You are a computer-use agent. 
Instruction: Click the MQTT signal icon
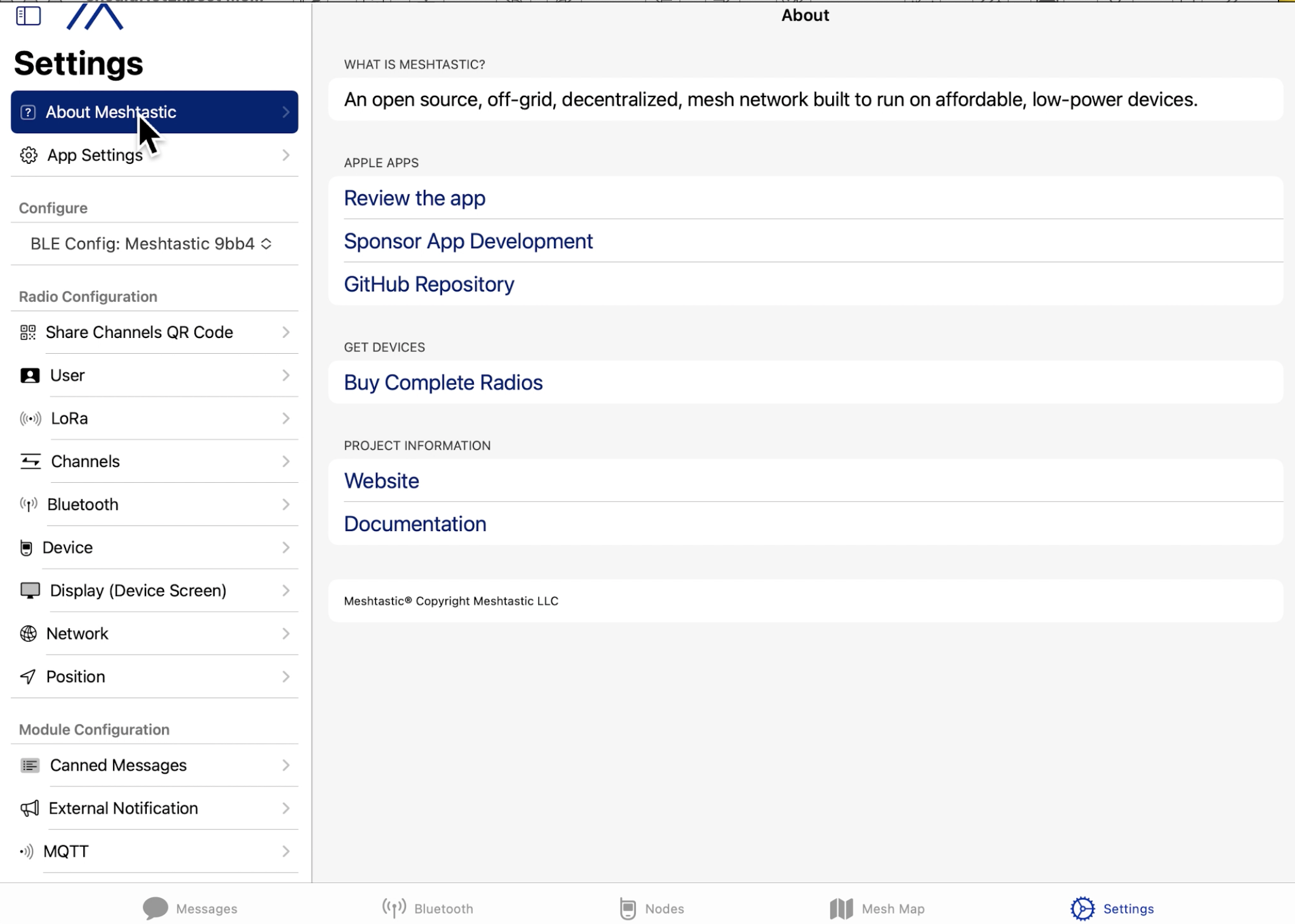pyautogui.click(x=26, y=851)
